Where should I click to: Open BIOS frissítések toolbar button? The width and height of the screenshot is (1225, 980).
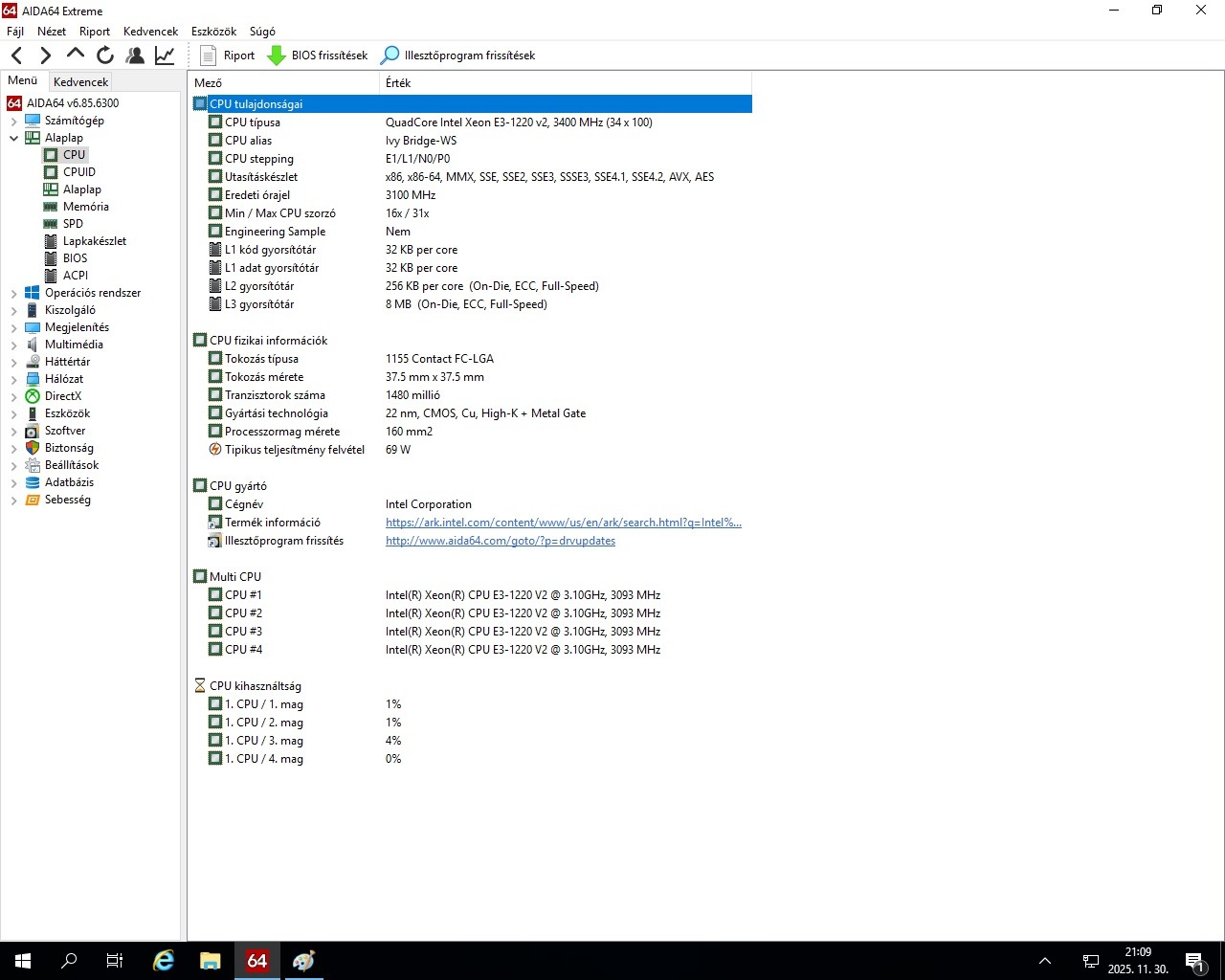[318, 56]
